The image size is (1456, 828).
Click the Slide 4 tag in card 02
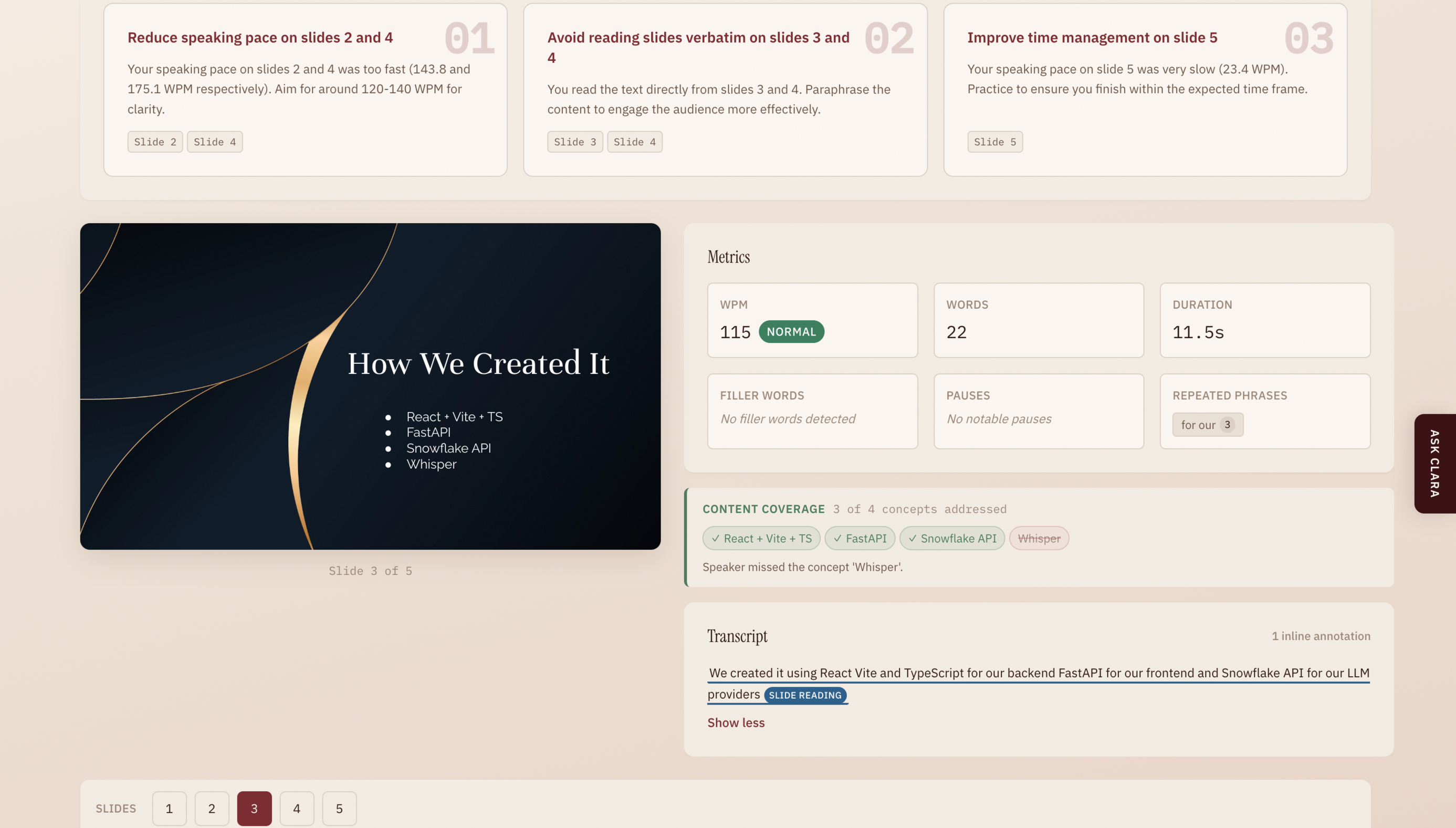634,142
